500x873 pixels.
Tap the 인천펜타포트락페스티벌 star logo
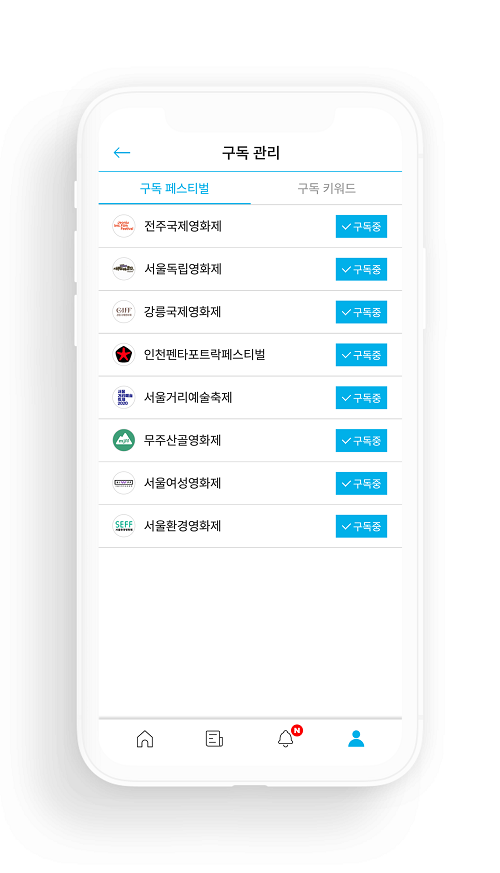point(124,354)
